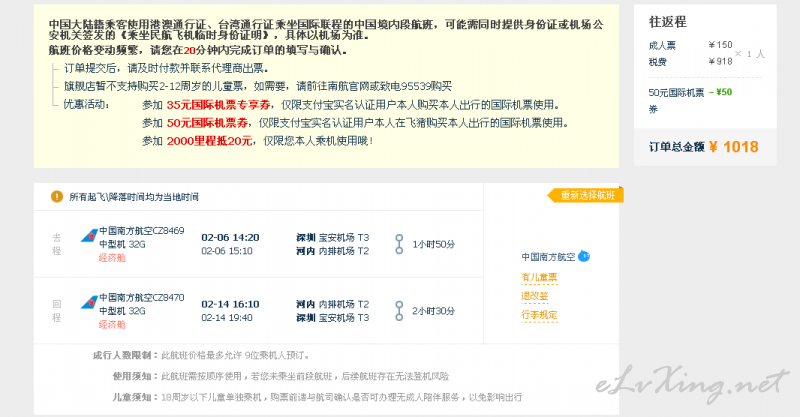Select the 2000里程抵20元 promotion text
The image size is (800, 417).
click(x=209, y=141)
